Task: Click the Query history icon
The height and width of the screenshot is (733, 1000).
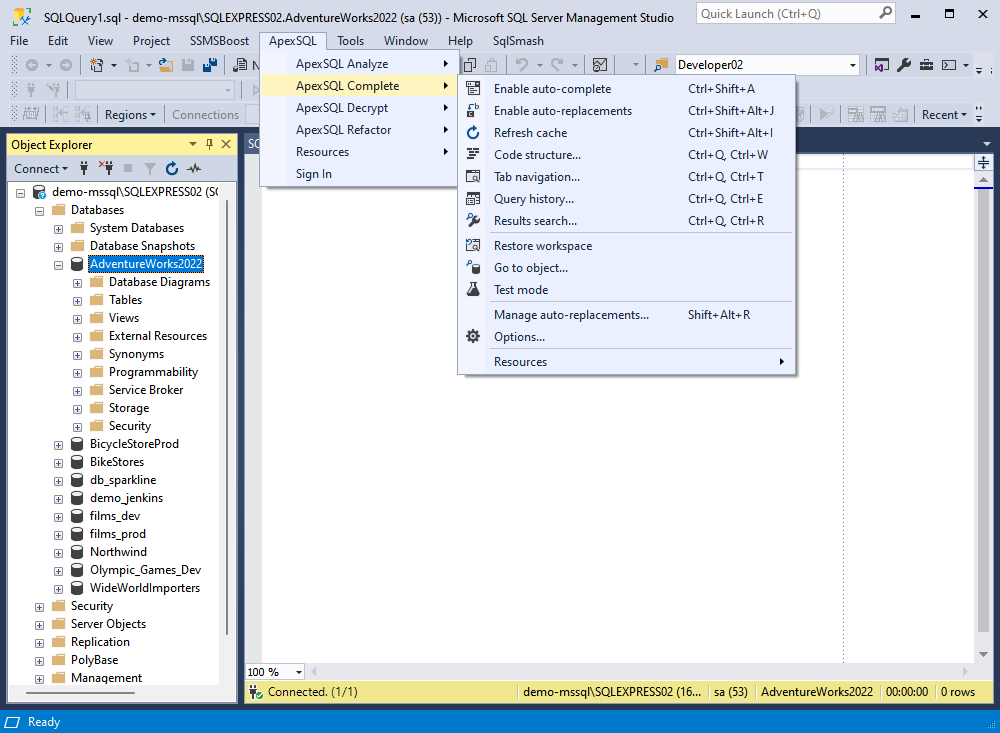Action: pos(473,198)
